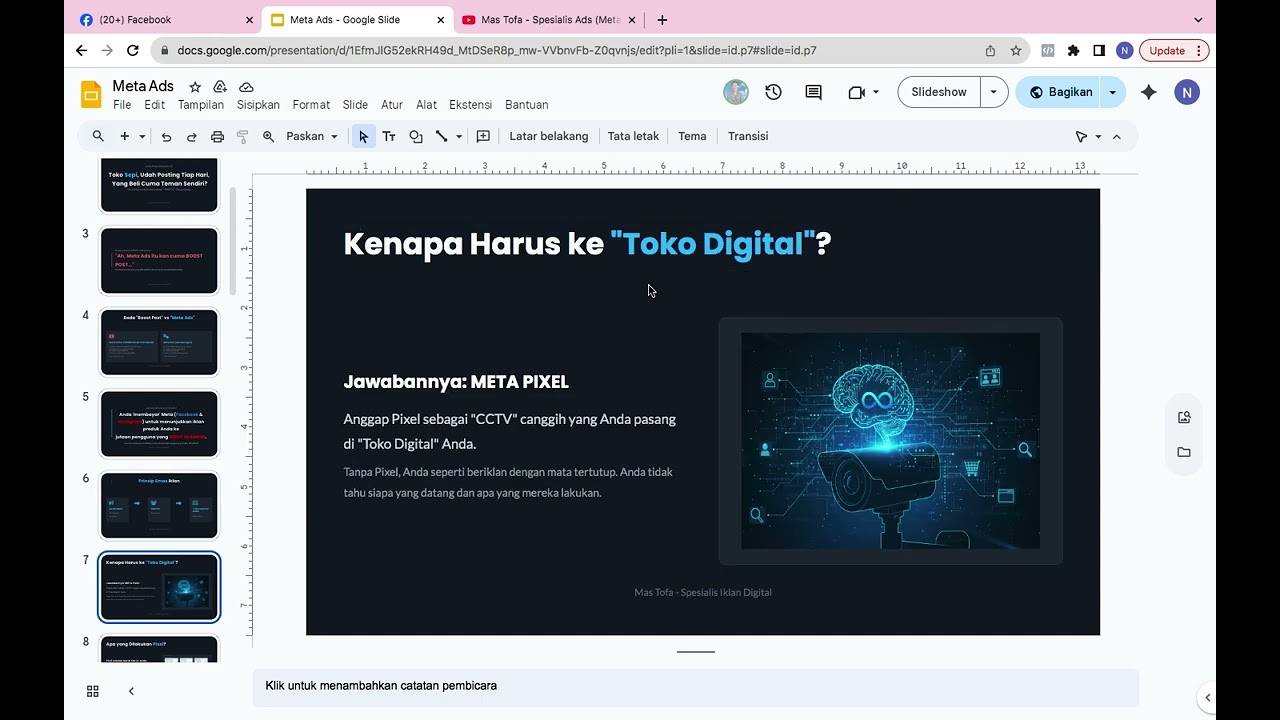This screenshot has width=1280, height=720.
Task: Open the Ekstensi menu
Action: 470,105
